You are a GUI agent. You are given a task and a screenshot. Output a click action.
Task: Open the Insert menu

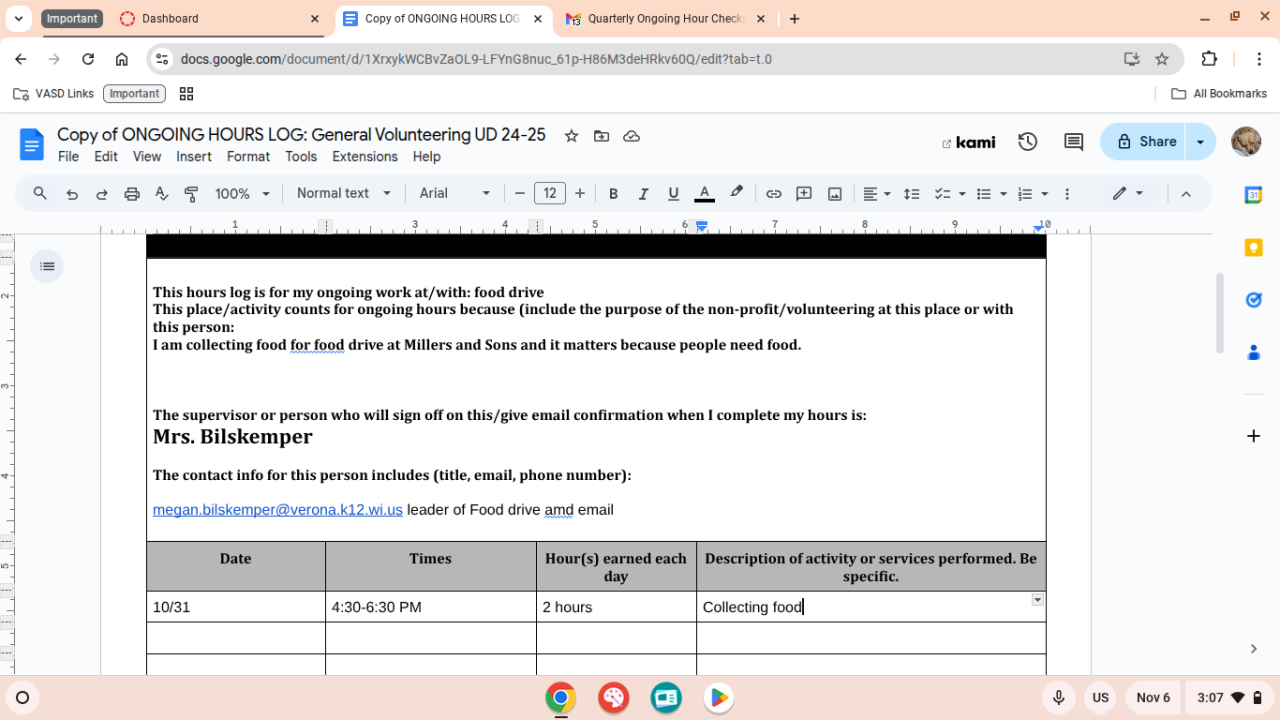pos(194,157)
